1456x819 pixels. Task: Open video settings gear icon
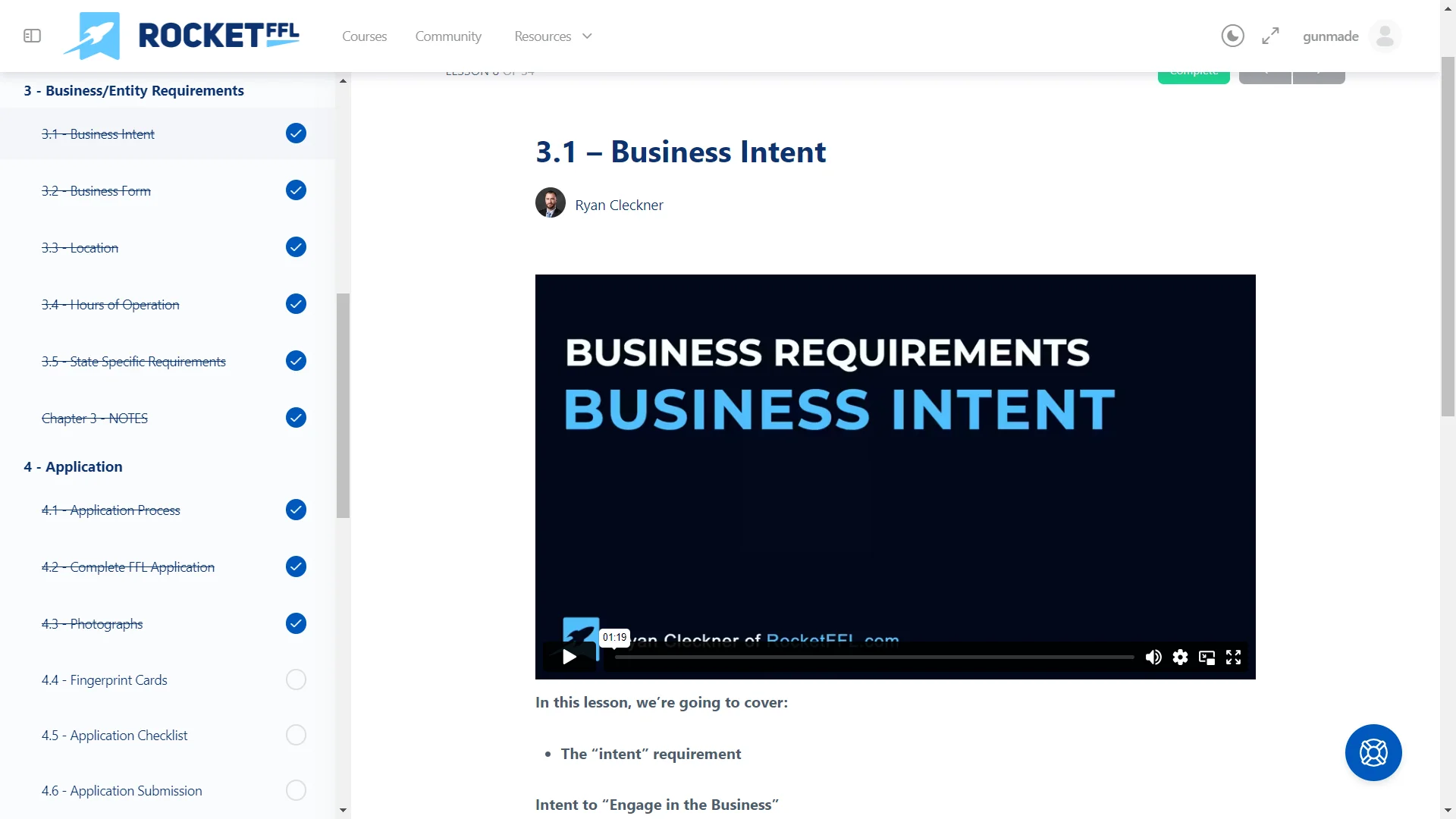(1180, 657)
